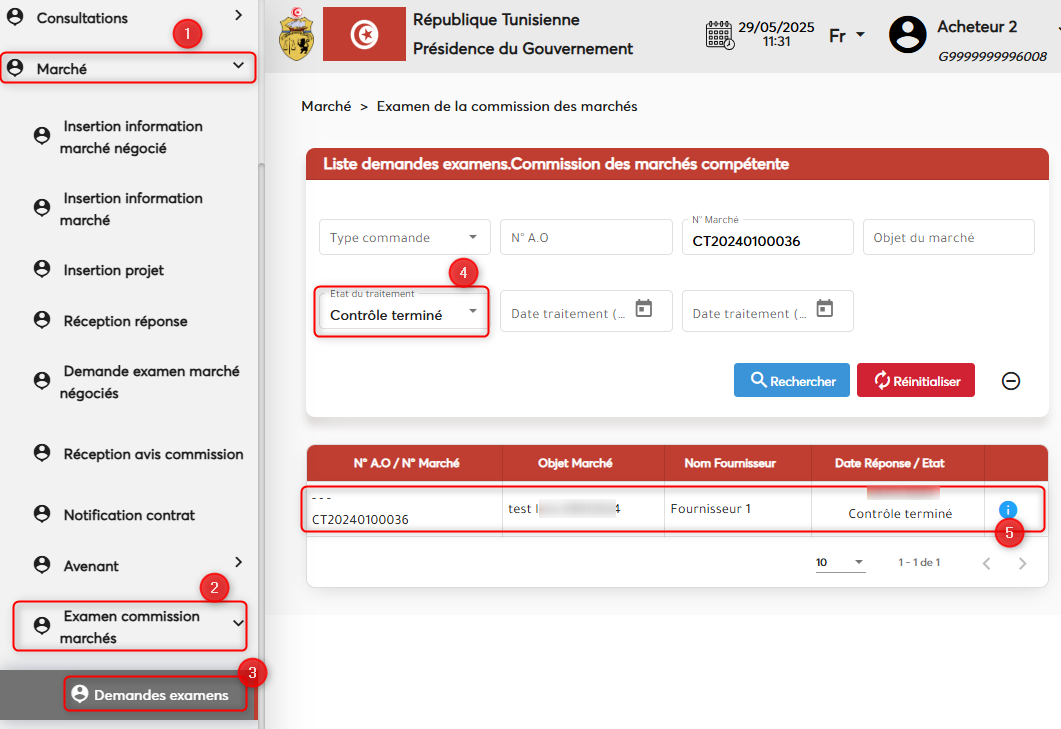Expand the Avenant submenu
The image size is (1061, 729).
click(238, 563)
